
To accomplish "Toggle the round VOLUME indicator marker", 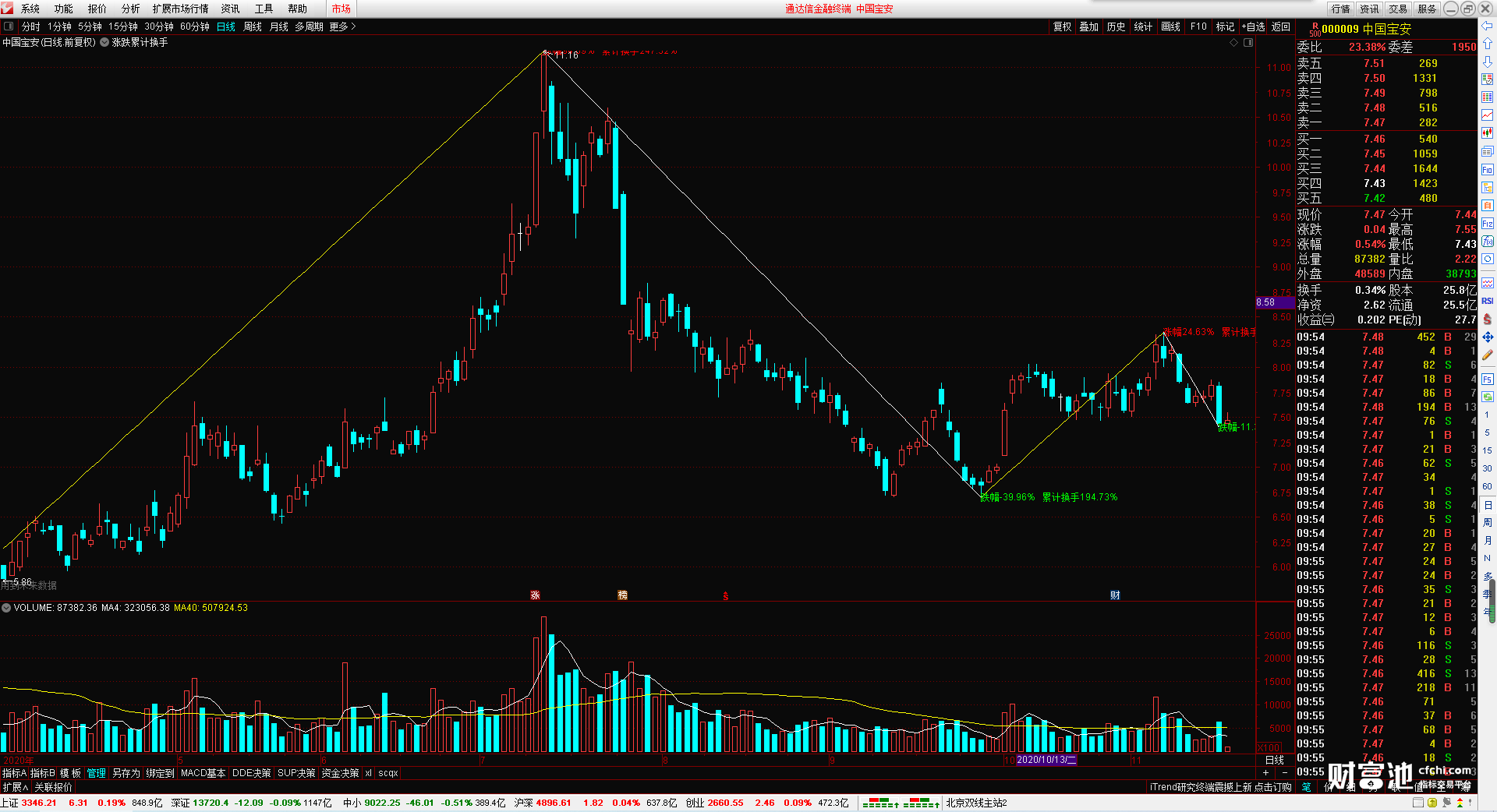I will (6, 608).
